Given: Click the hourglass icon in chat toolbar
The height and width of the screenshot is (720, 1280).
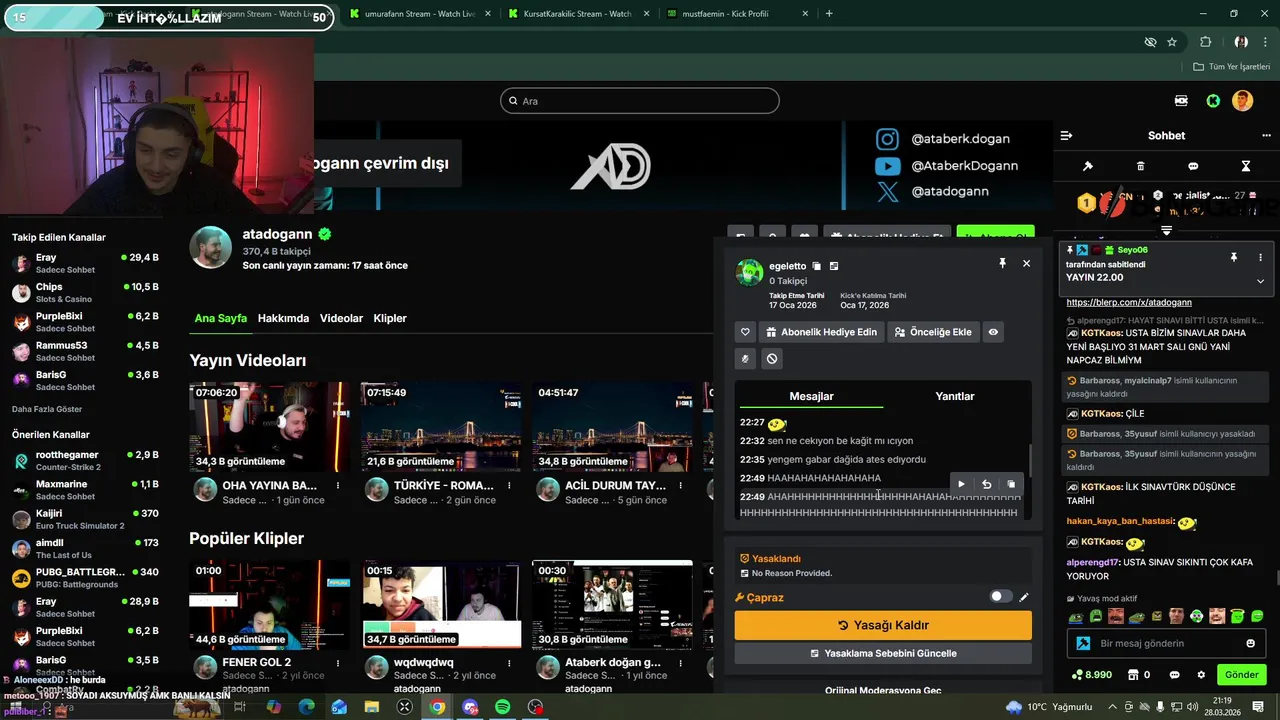Looking at the screenshot, I should [x=1246, y=166].
